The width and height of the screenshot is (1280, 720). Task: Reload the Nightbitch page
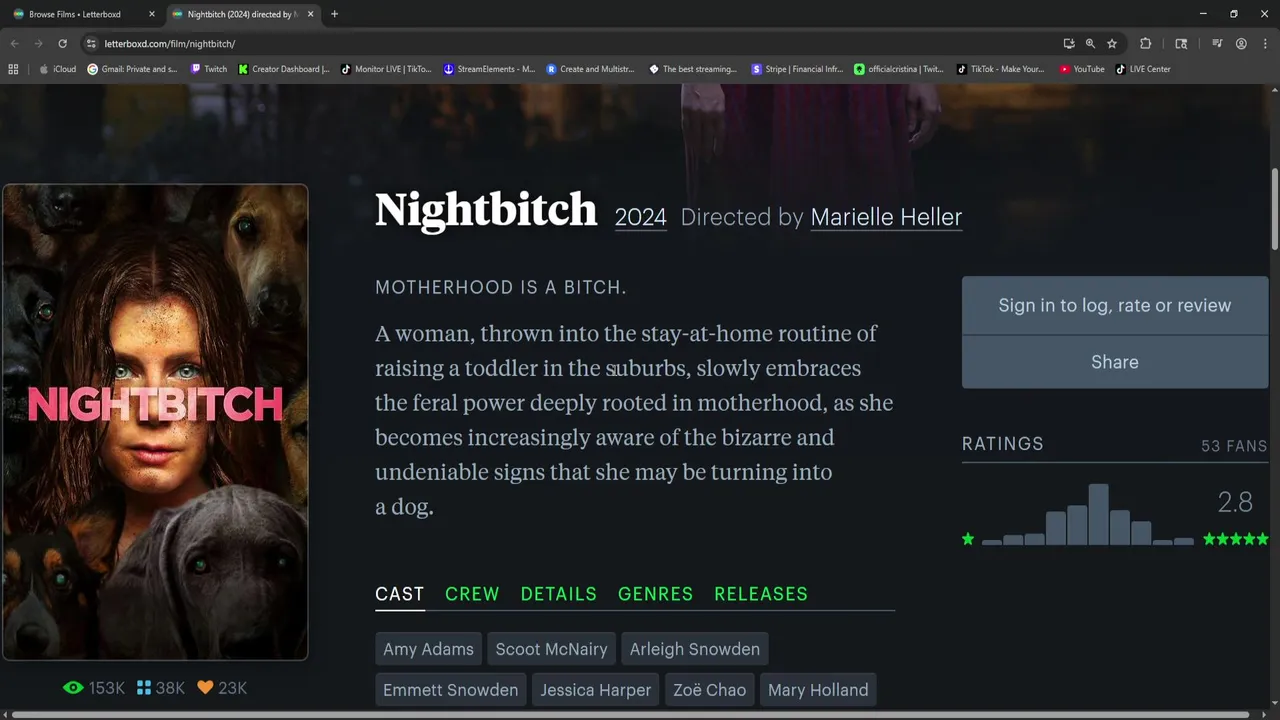(62, 44)
